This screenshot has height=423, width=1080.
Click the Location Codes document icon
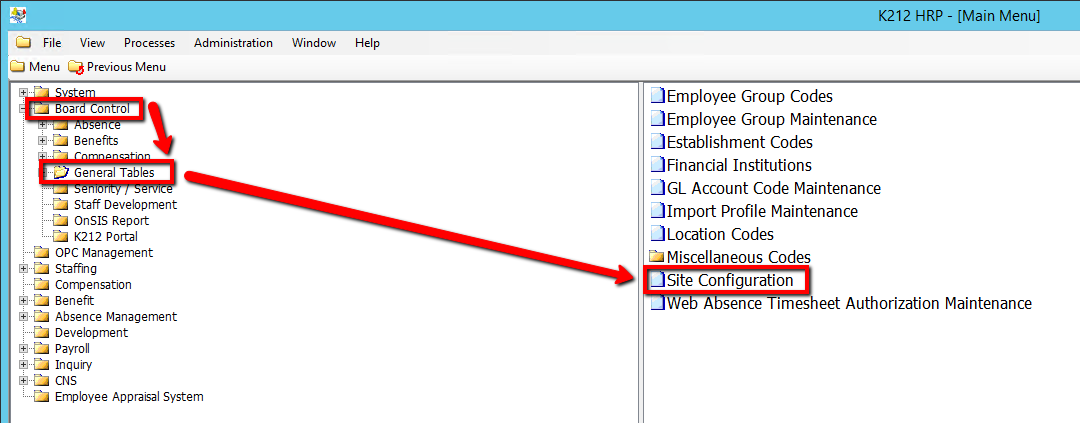[657, 235]
